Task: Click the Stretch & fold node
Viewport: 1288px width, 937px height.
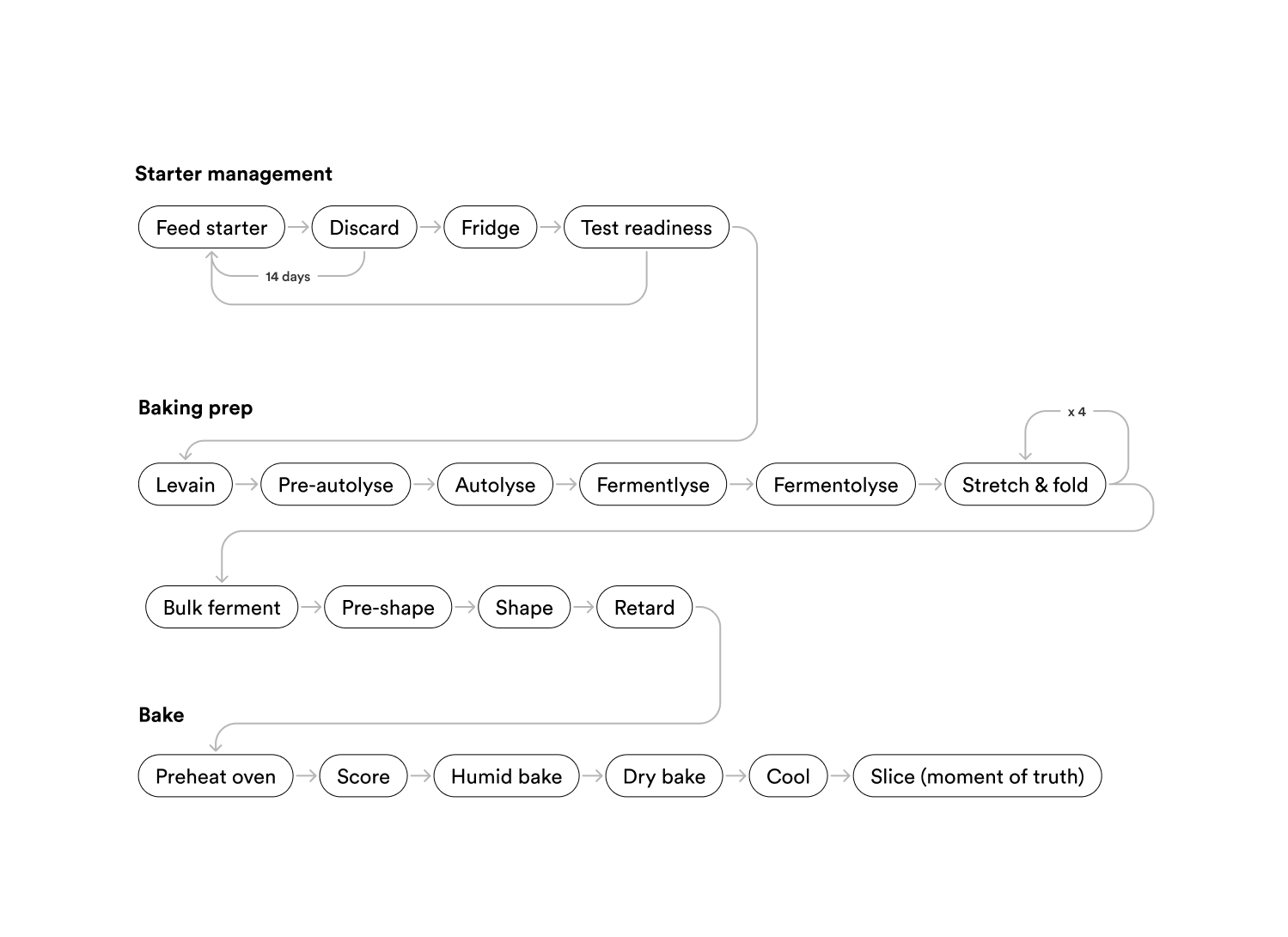Action: (1025, 485)
